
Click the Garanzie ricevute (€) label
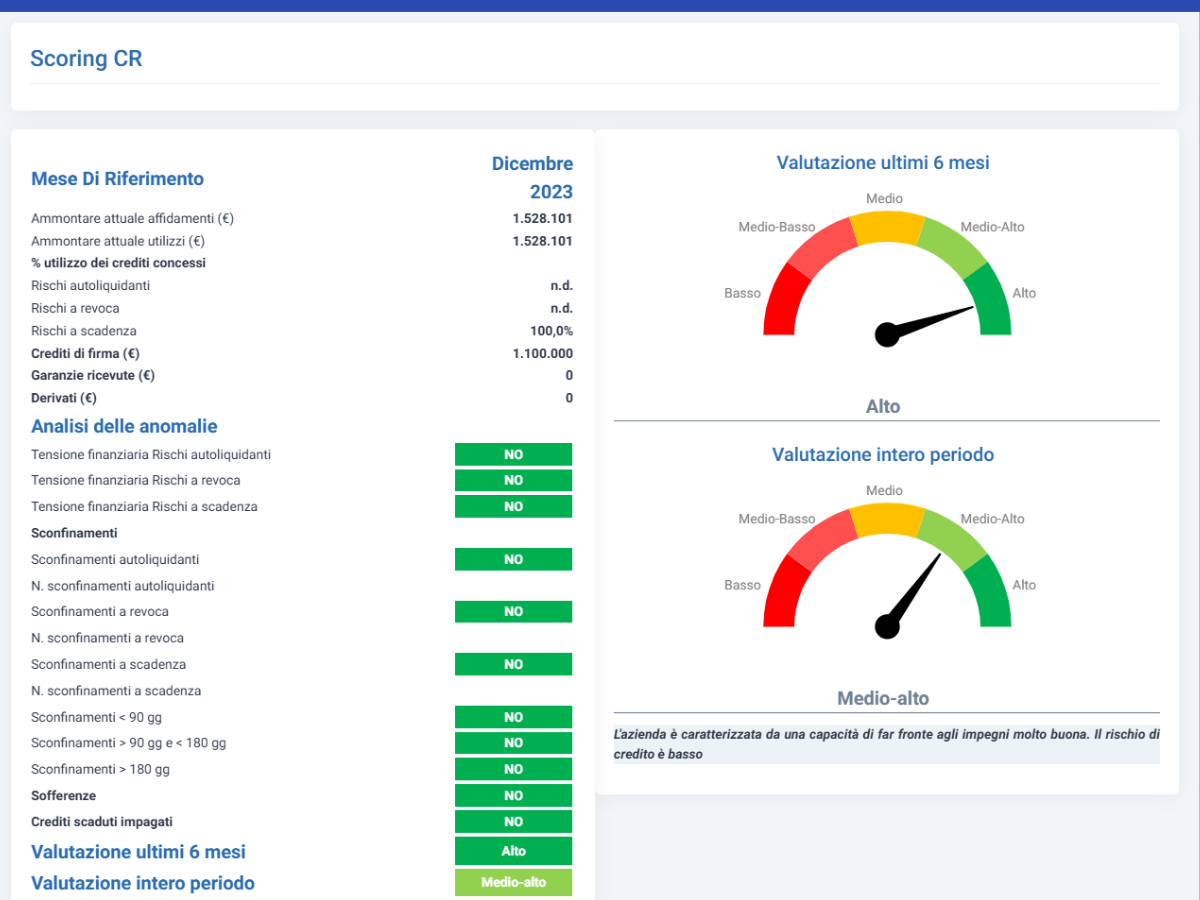coord(93,376)
